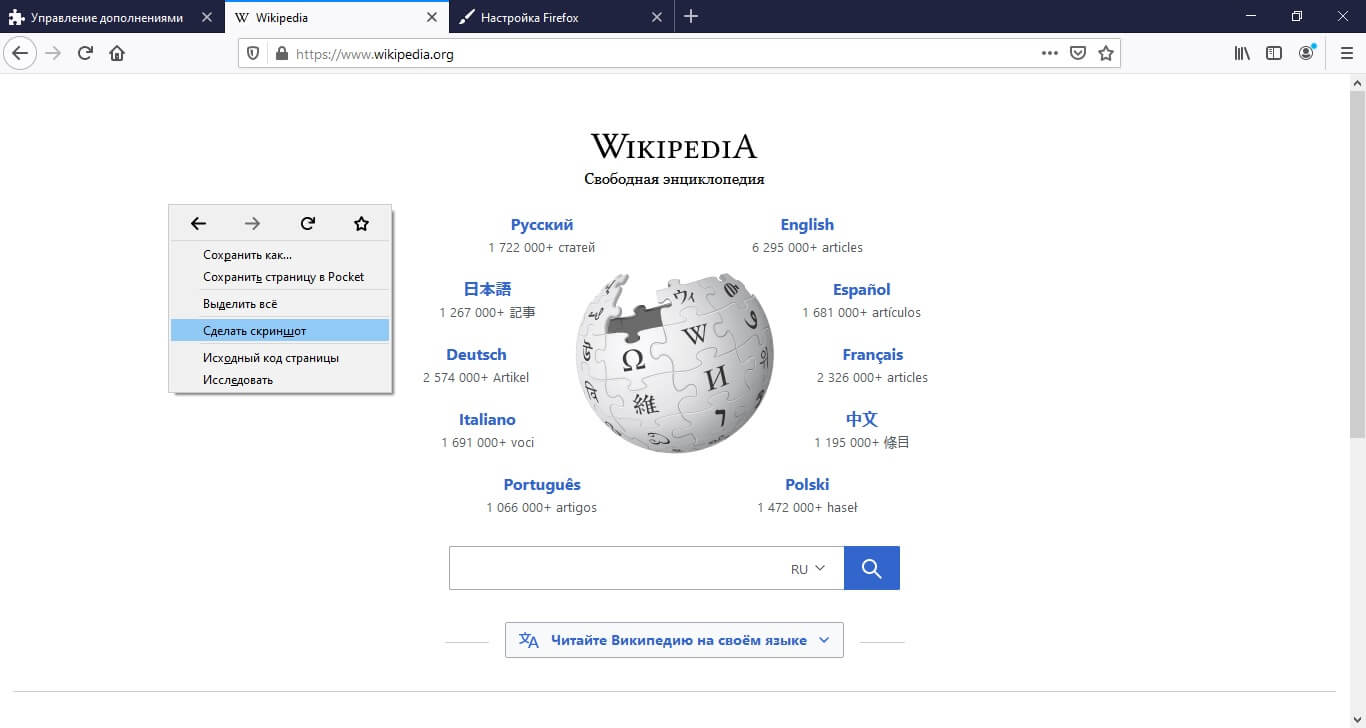Toggle the sidebar with the sidebar icon

coord(1273,53)
